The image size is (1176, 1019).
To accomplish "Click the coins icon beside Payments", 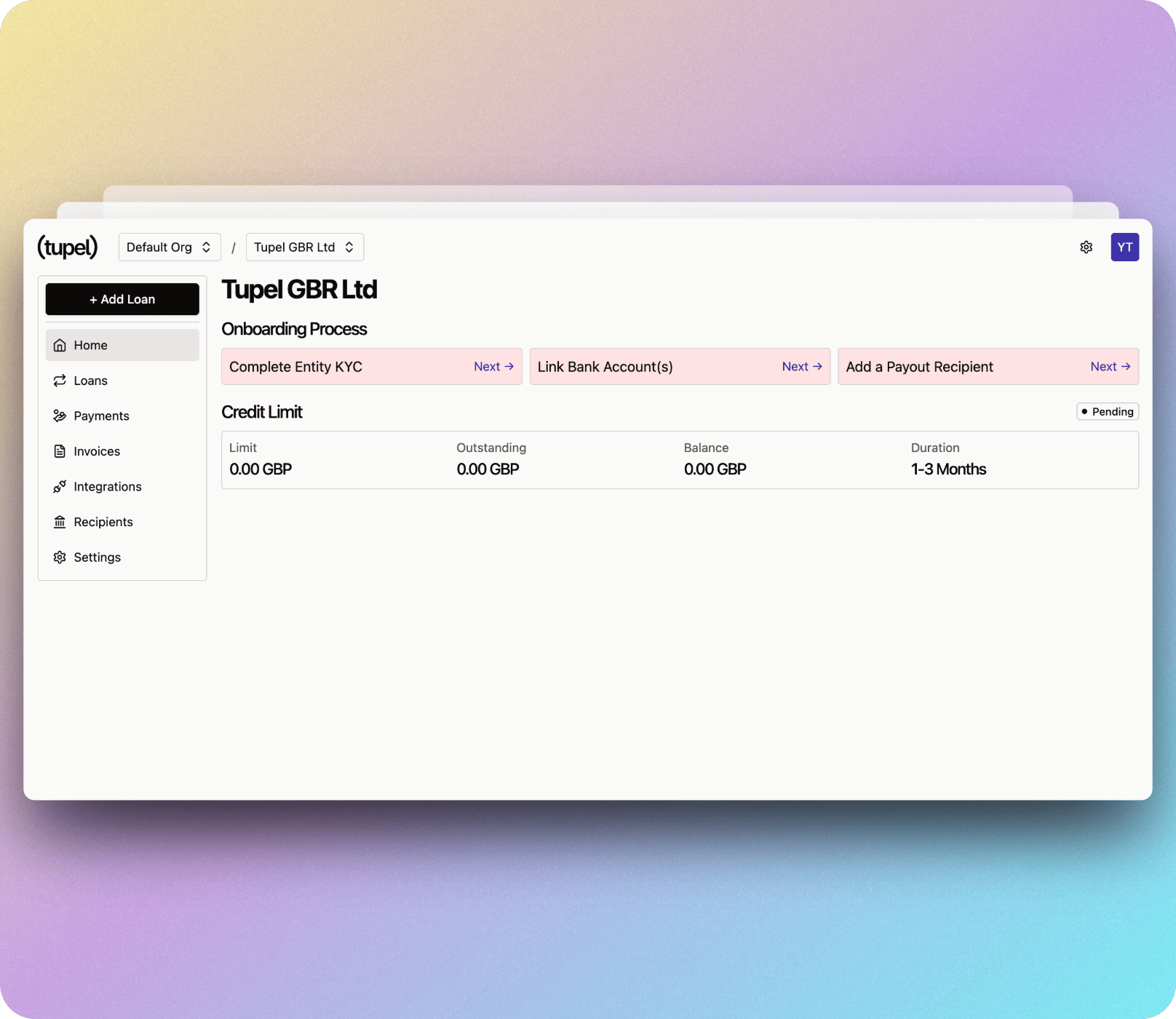I will pyautogui.click(x=60, y=416).
